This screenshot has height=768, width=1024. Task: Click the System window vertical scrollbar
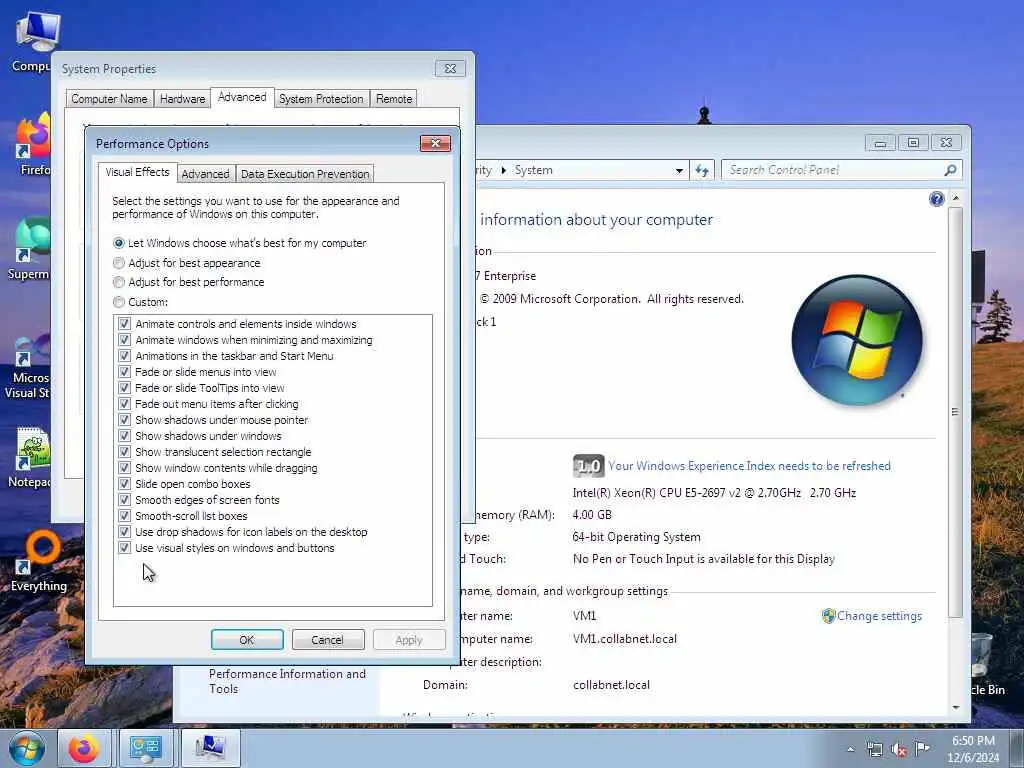(955, 411)
